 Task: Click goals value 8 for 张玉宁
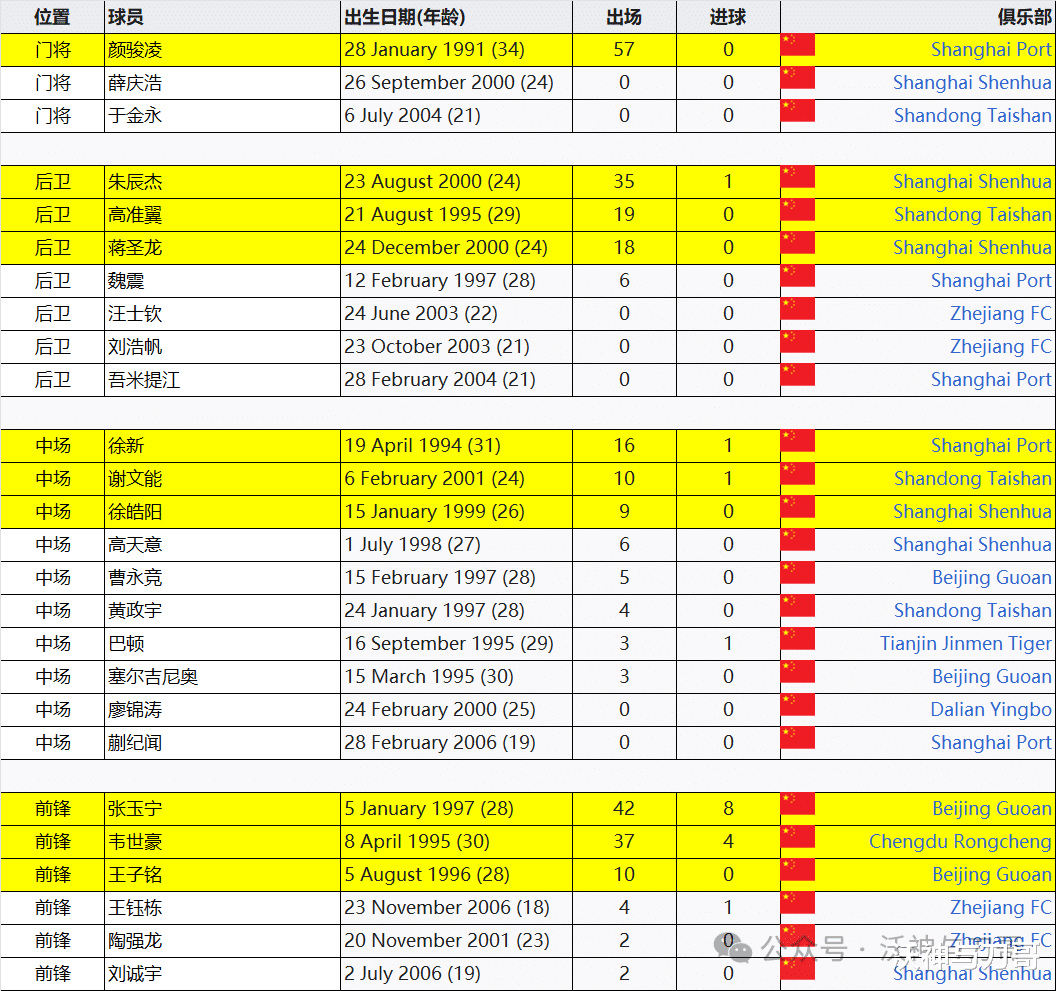pos(728,809)
